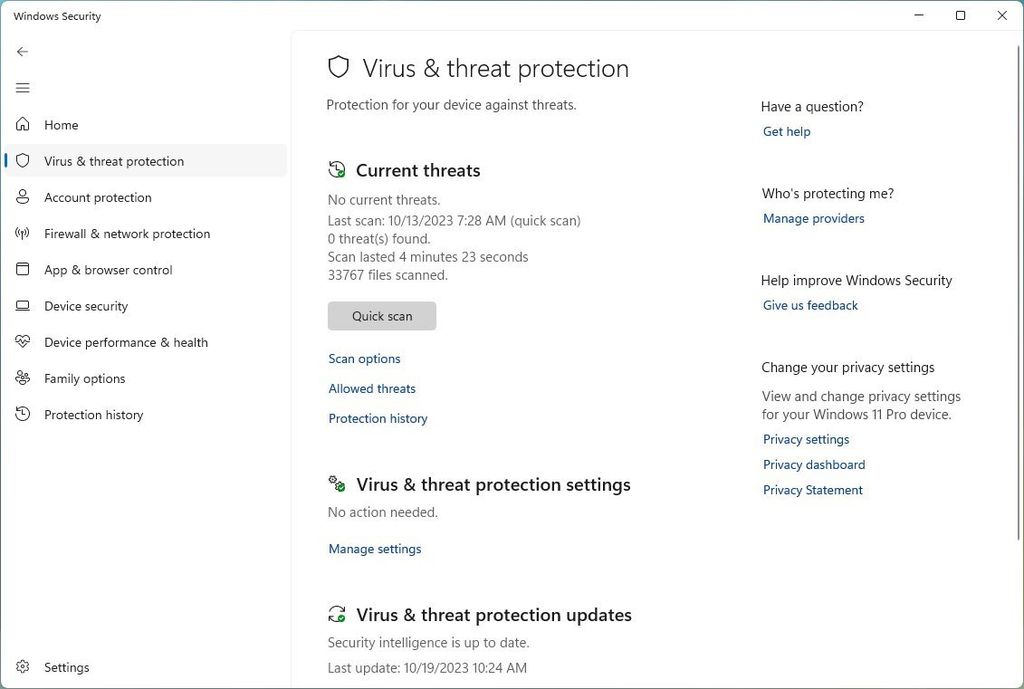The width and height of the screenshot is (1024, 689).
Task: Select the Account protection person icon
Action: pos(22,197)
